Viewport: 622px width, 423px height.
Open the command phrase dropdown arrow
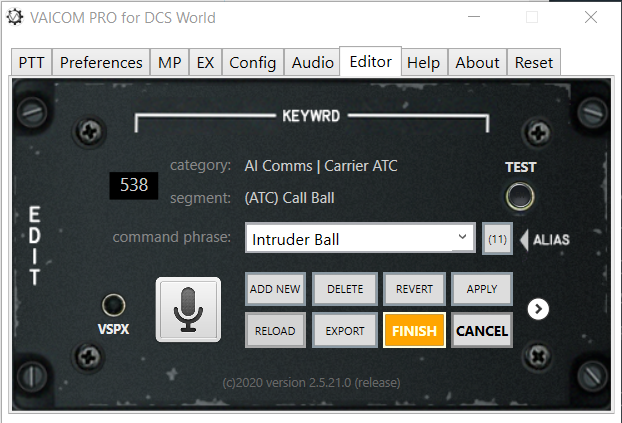pyautogui.click(x=462, y=237)
